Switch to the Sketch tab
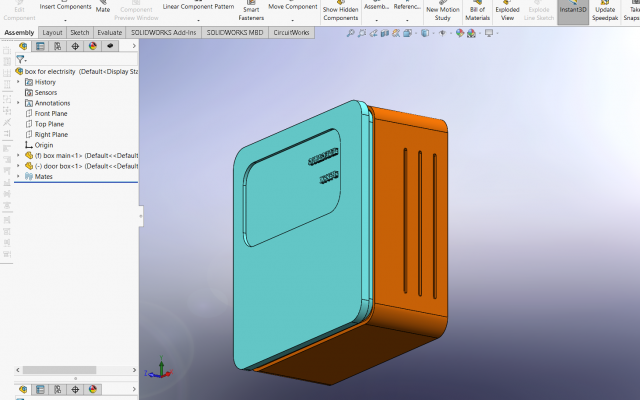 (79, 32)
